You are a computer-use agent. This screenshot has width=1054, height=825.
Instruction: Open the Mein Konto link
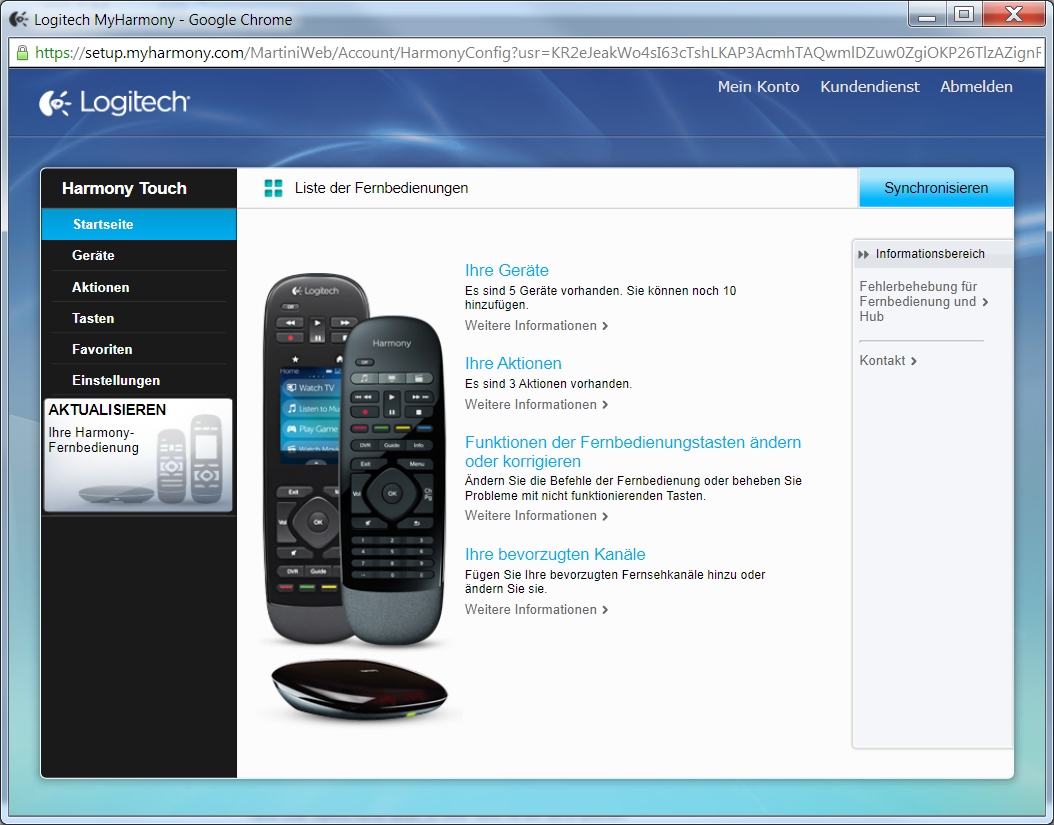coord(758,87)
